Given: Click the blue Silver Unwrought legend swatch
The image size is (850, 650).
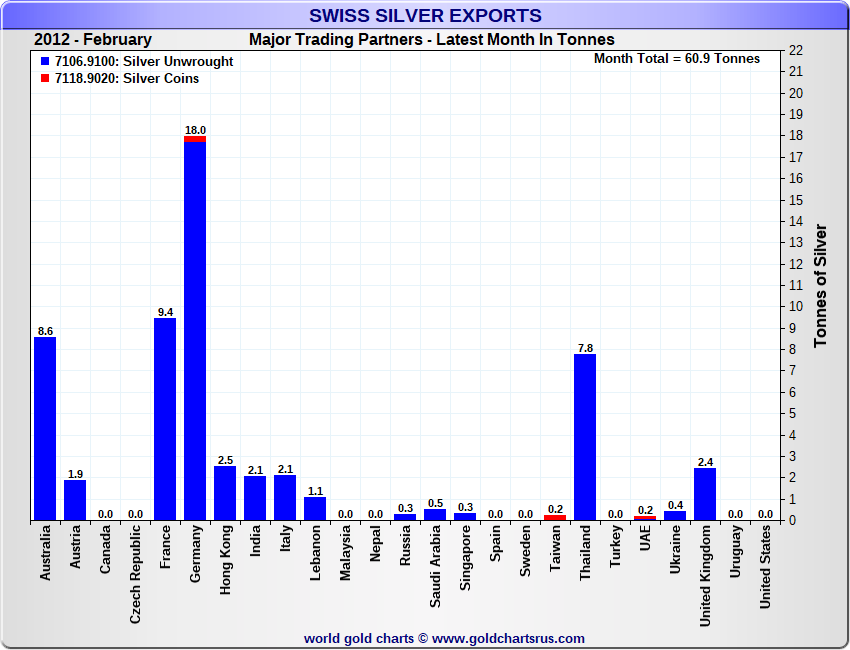Looking at the screenshot, I should click(x=45, y=62).
